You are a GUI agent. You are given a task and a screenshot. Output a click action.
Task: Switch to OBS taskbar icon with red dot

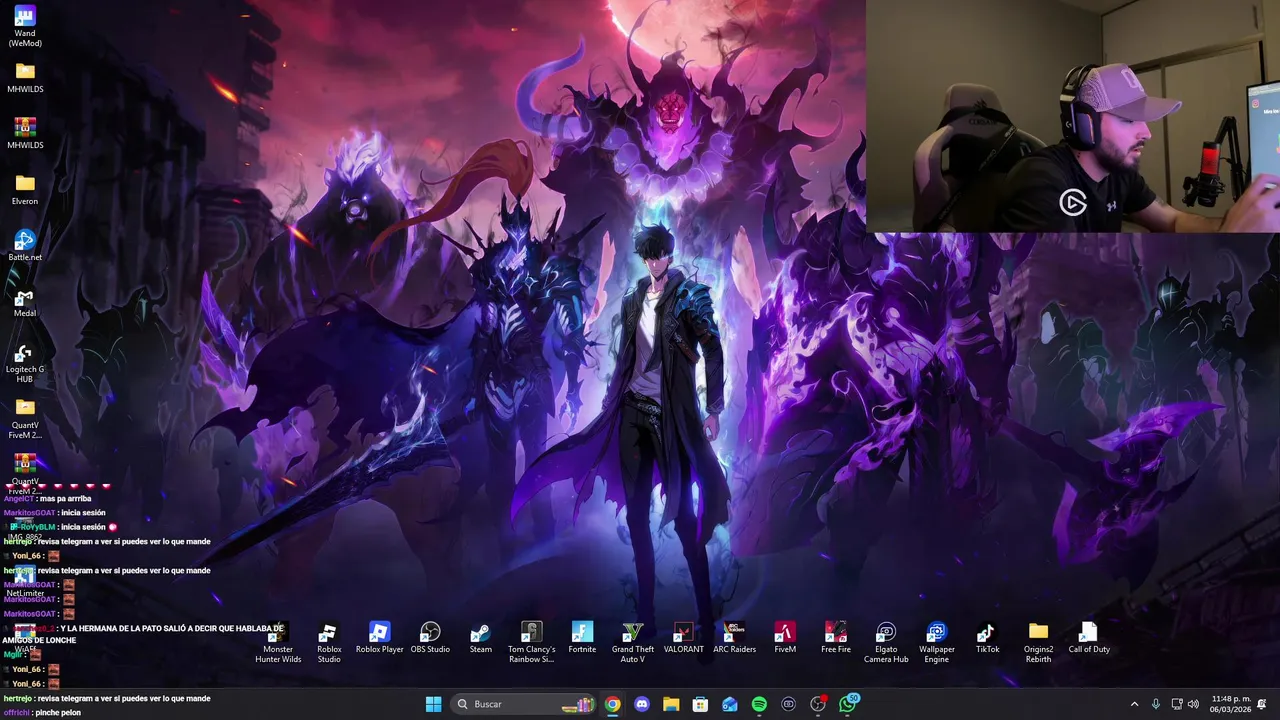[818, 704]
